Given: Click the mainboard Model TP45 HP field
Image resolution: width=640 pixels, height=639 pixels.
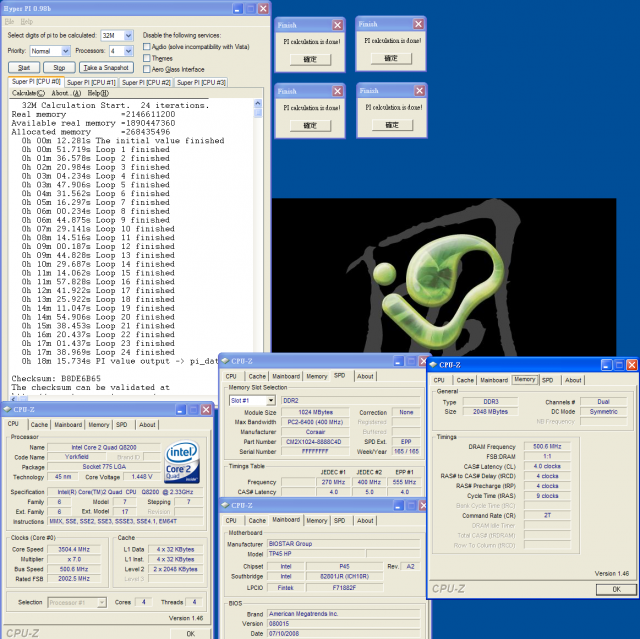Looking at the screenshot, I should [316, 554].
